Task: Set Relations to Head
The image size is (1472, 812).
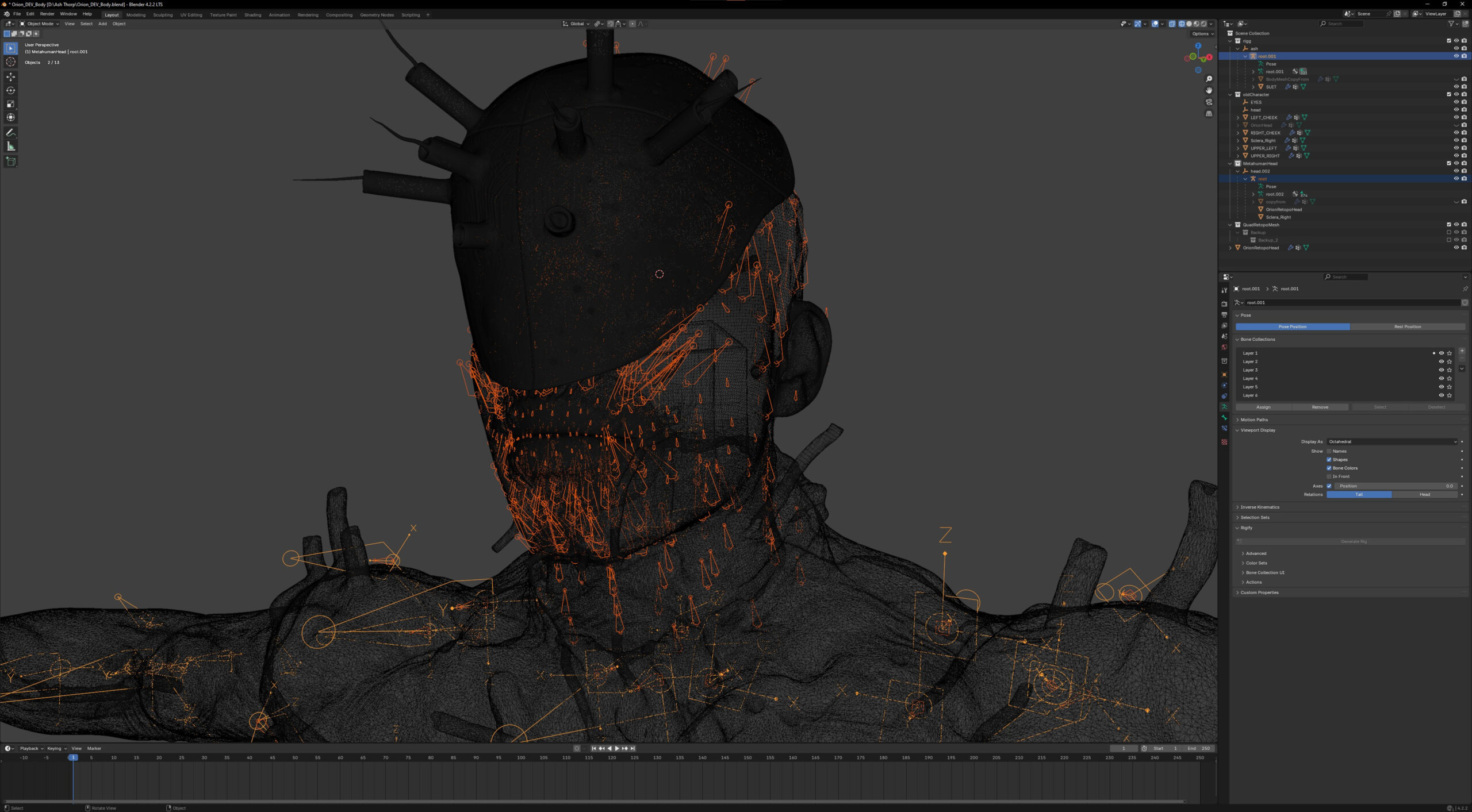Action: 1424,494
